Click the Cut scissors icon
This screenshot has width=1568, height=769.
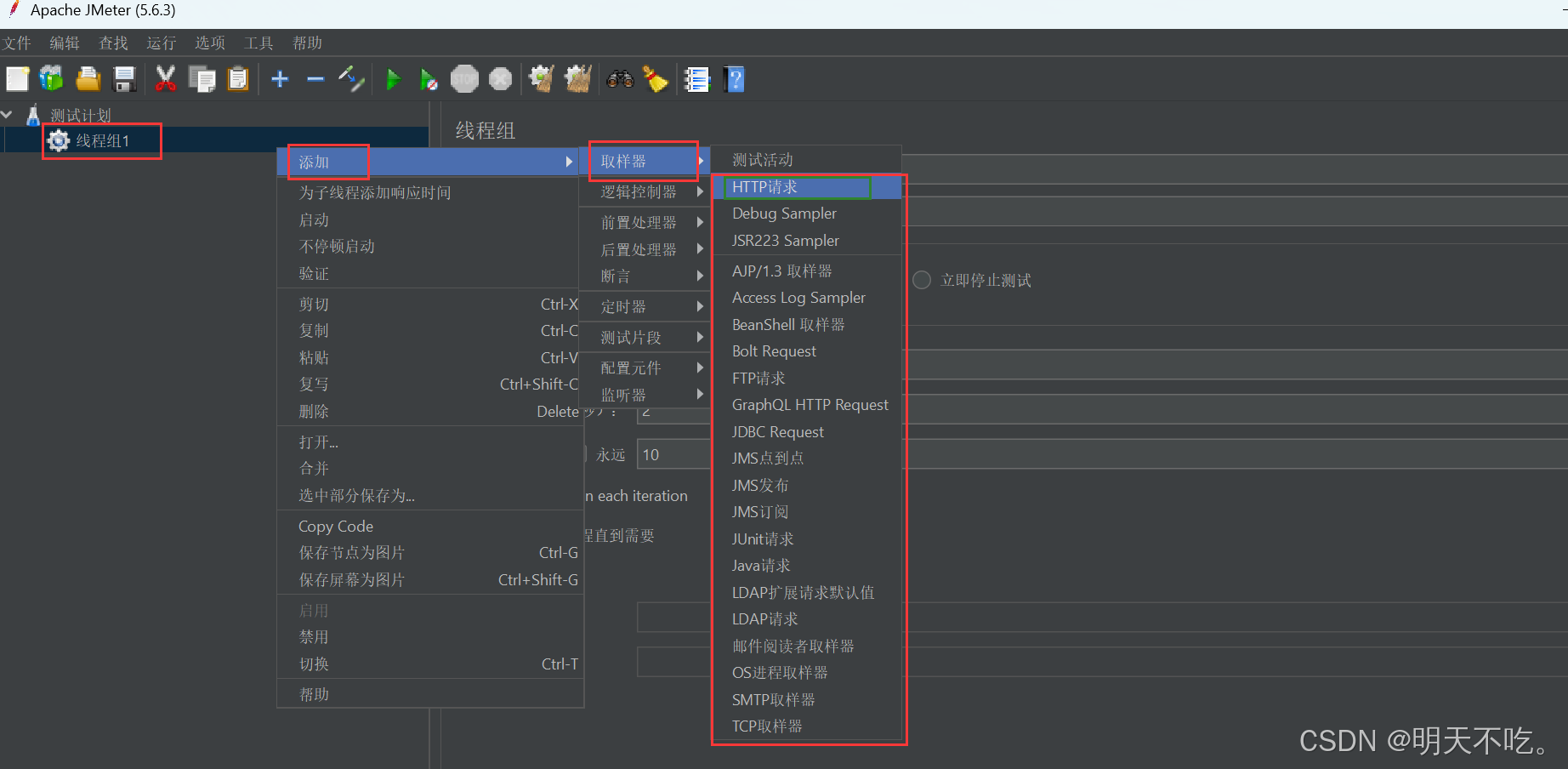tap(165, 79)
